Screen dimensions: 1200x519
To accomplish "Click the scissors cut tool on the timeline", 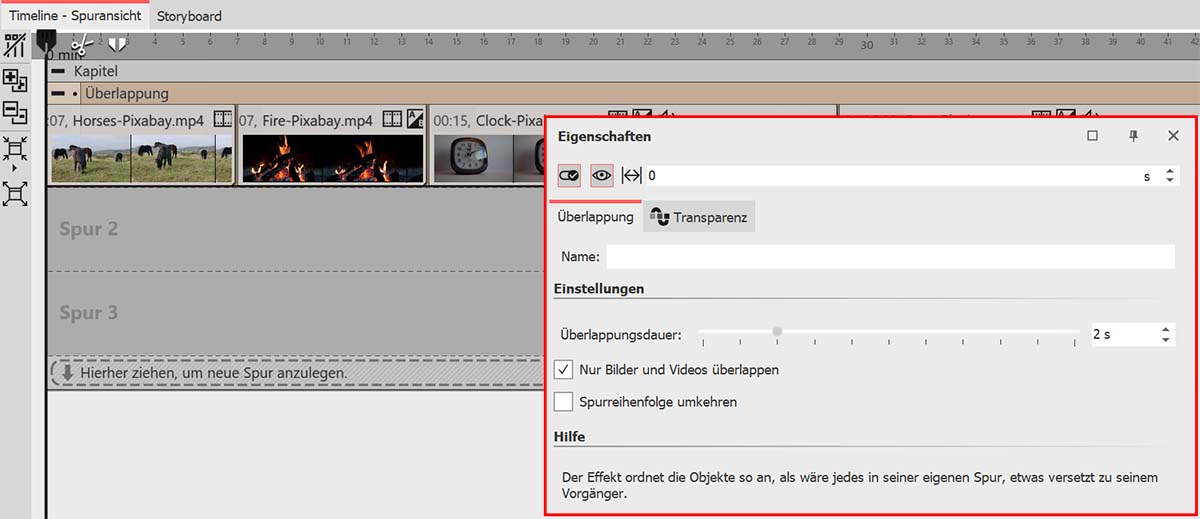I will tap(84, 43).
